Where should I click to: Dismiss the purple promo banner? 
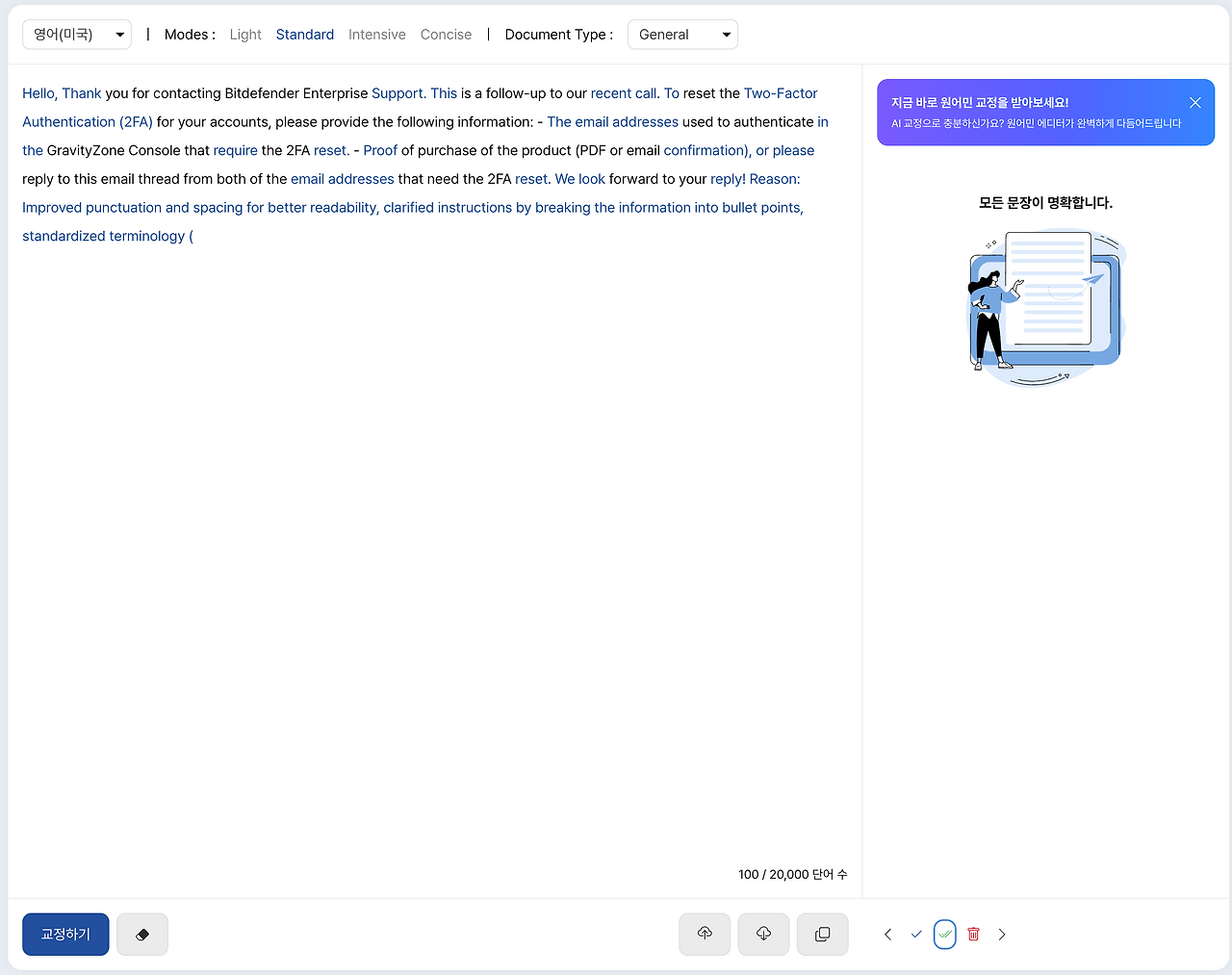[x=1194, y=102]
